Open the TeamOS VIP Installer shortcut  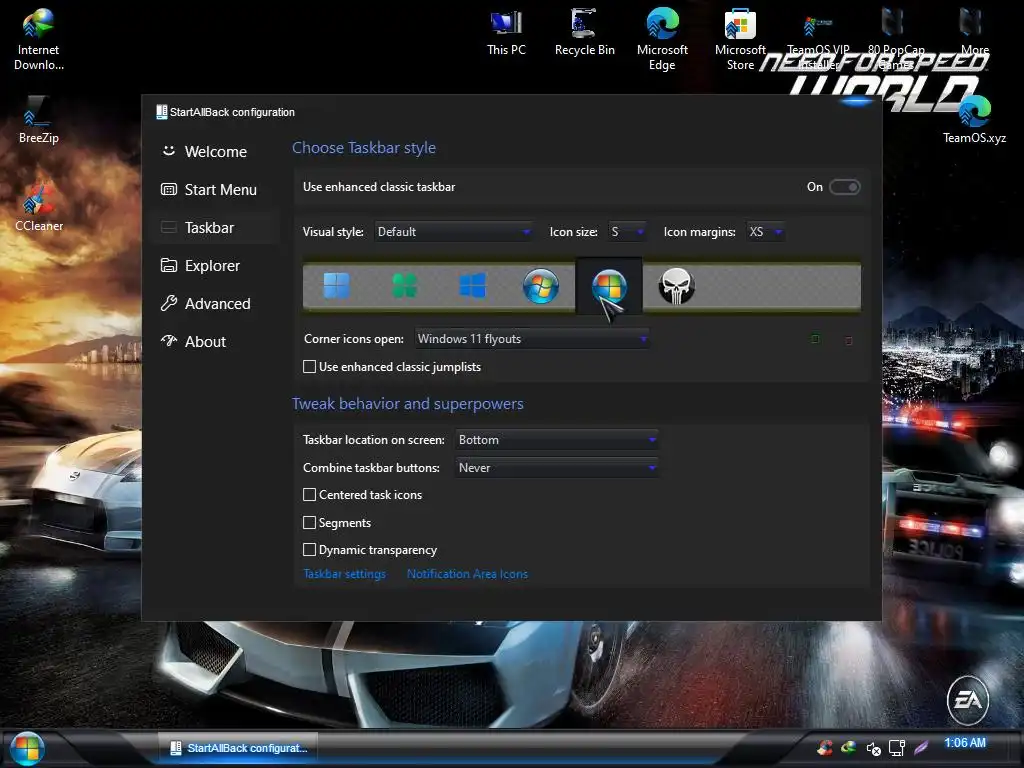[x=818, y=39]
